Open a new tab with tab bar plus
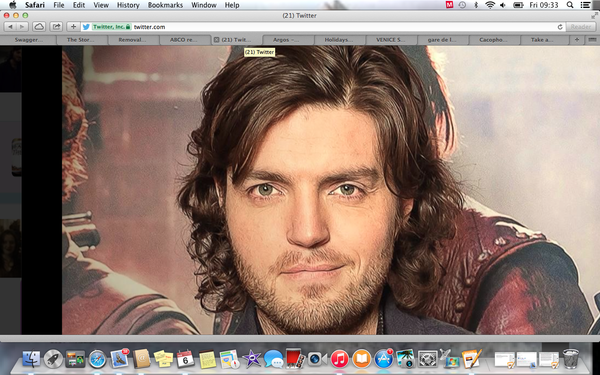600x375 pixels. pos(577,40)
